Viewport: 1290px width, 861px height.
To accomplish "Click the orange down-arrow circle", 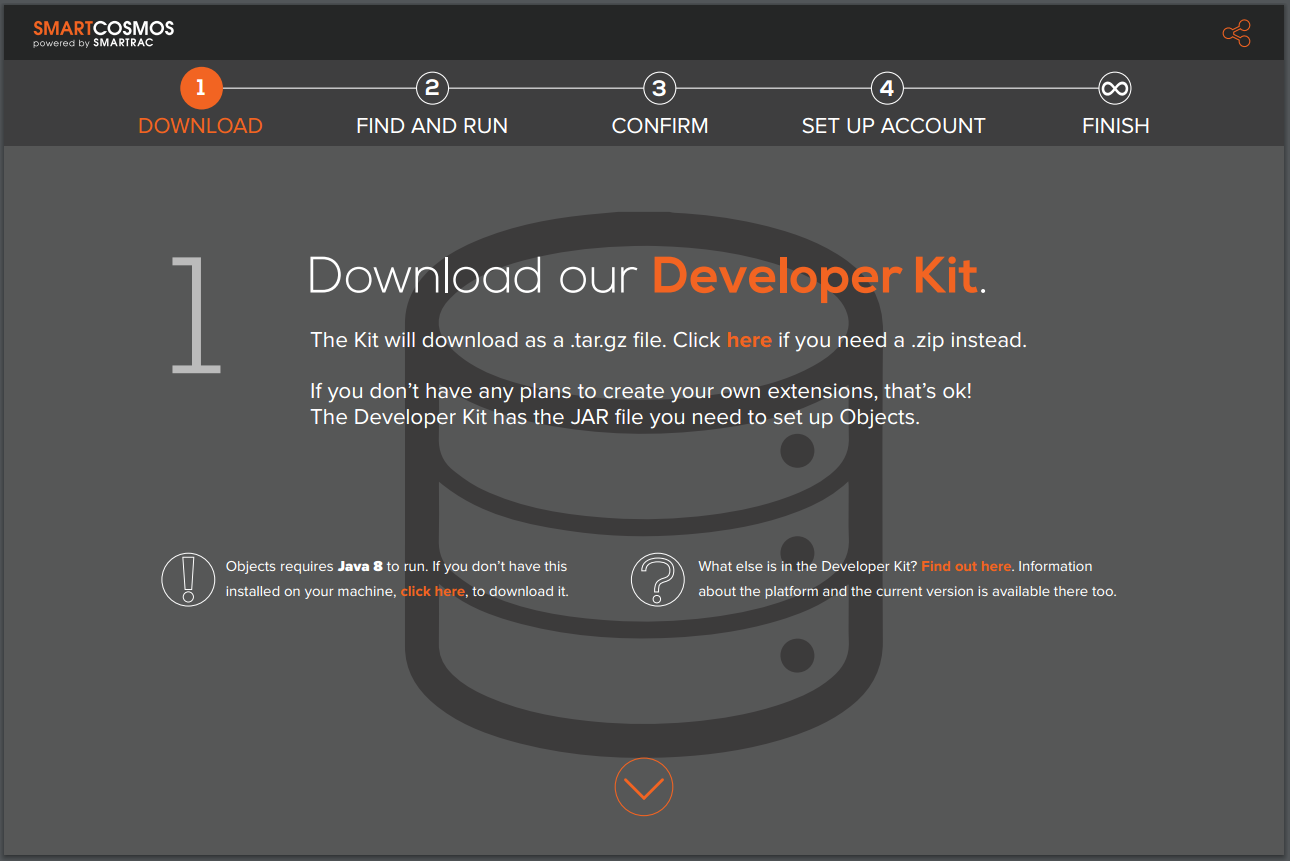I will coord(644,787).
